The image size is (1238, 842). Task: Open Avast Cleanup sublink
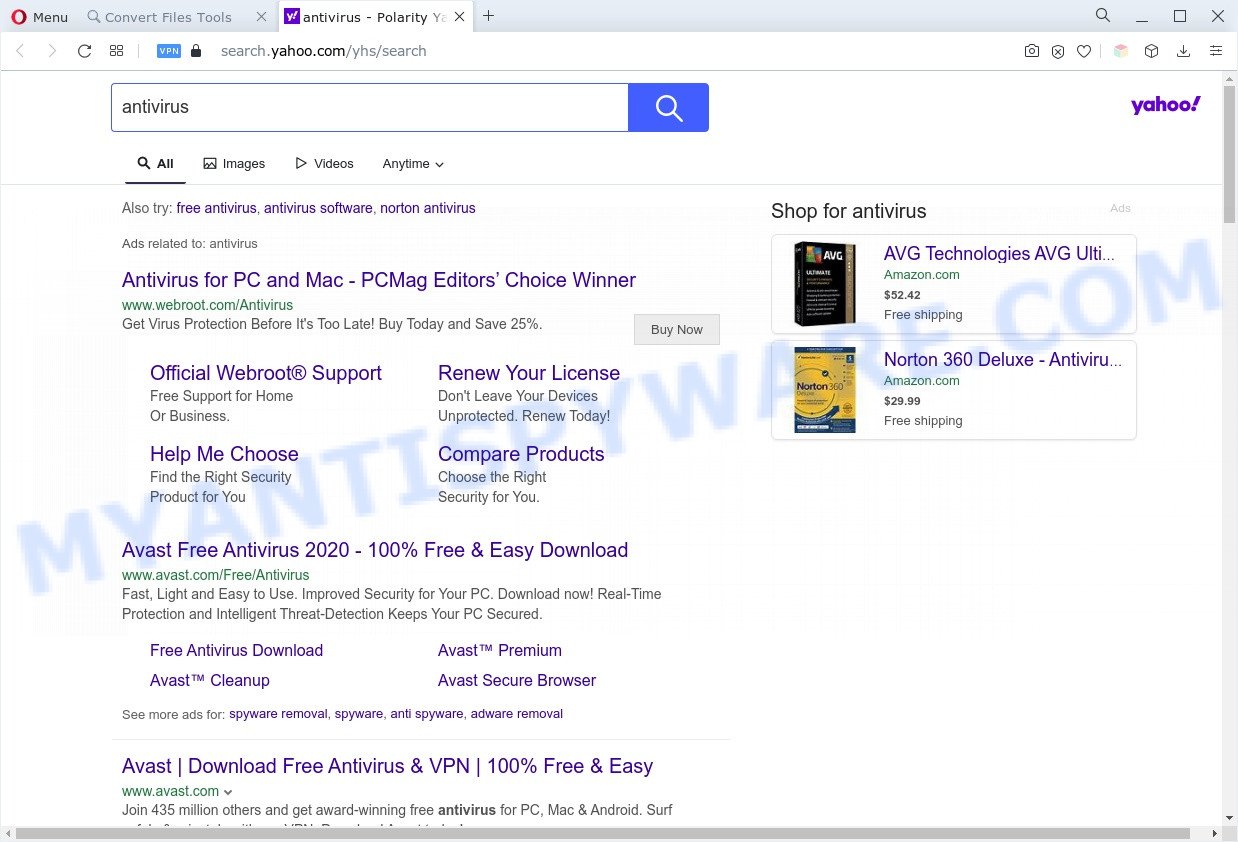[210, 680]
